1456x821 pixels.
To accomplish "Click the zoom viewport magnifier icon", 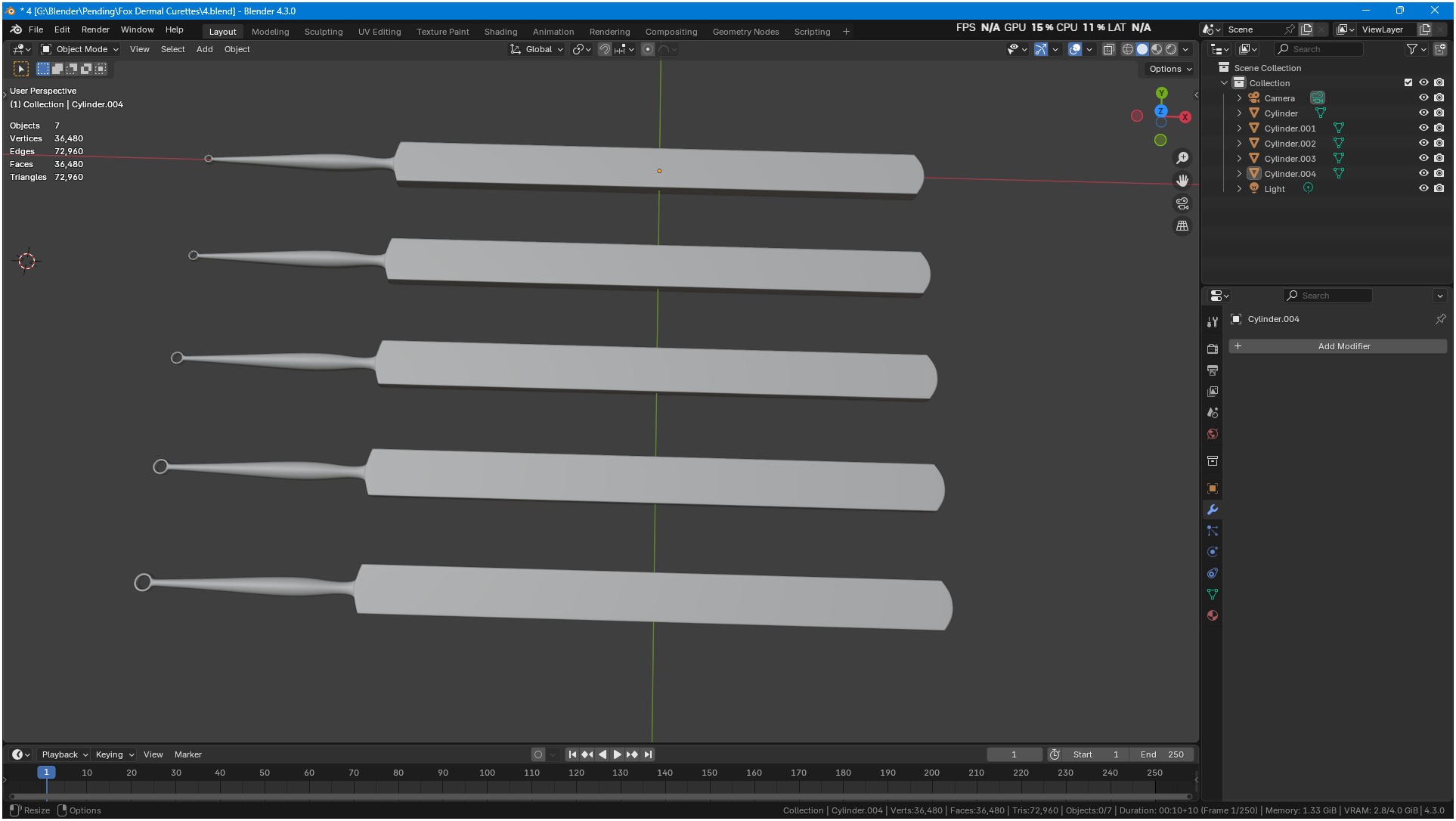I will click(1182, 158).
